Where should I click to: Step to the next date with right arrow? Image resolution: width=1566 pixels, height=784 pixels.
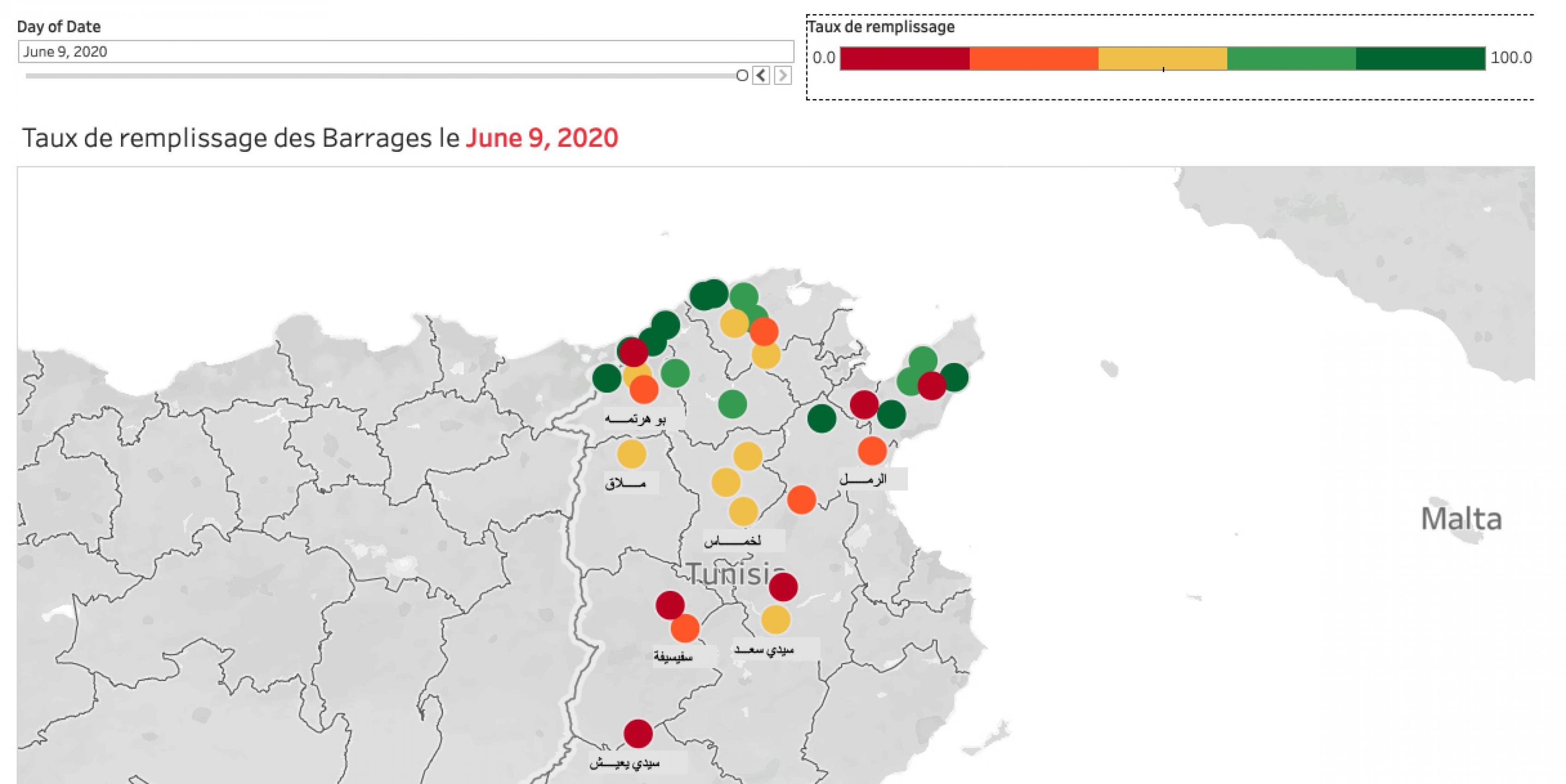point(783,75)
